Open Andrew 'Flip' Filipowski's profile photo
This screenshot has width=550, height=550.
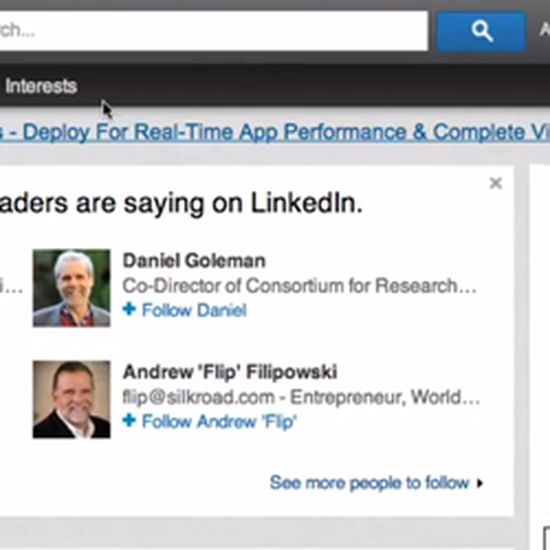pos(72,400)
